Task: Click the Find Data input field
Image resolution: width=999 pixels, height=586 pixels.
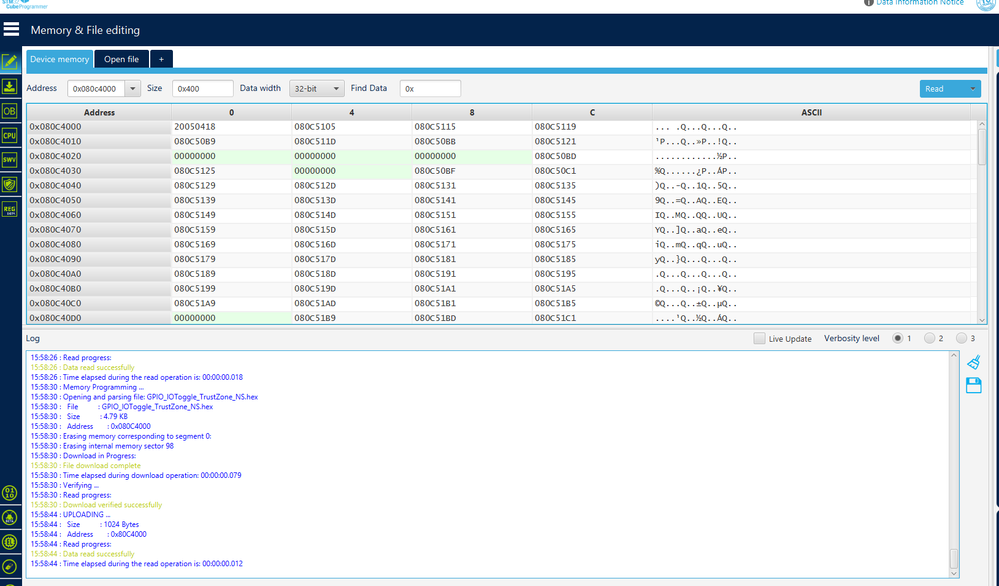Action: (x=430, y=89)
